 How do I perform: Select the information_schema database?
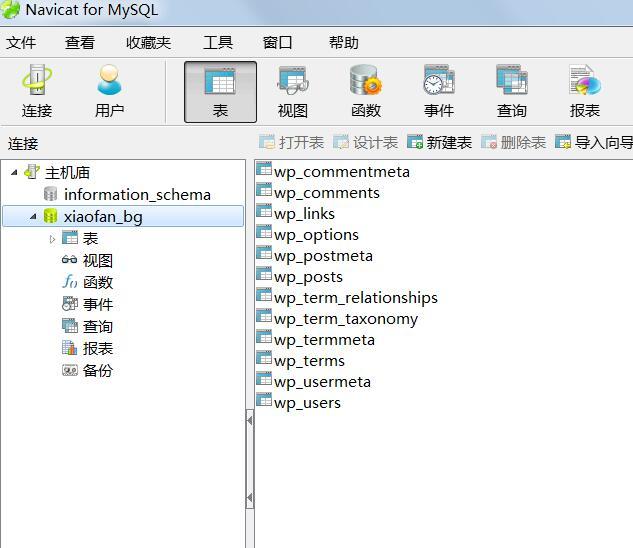tap(137, 195)
